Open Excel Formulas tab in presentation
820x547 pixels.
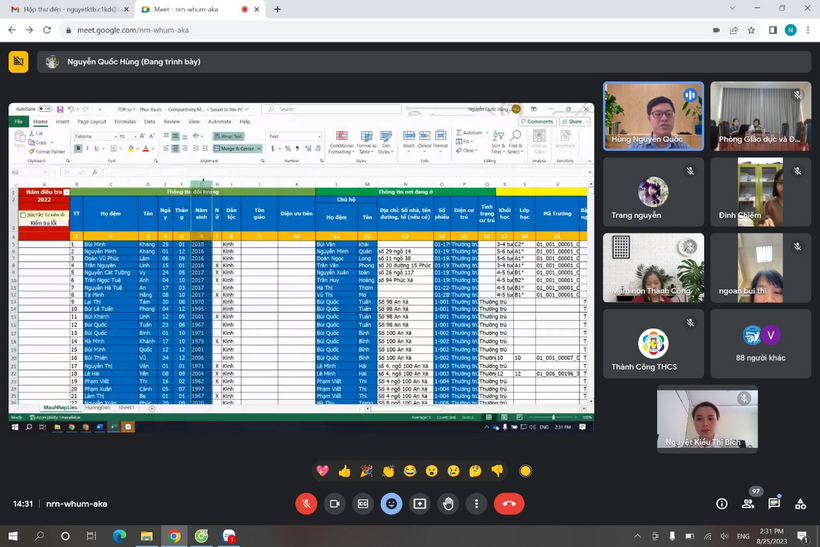point(125,121)
